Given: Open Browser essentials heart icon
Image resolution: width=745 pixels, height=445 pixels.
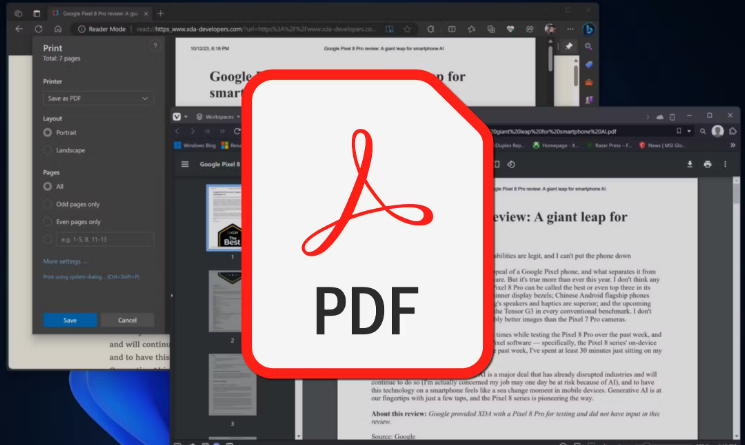Looking at the screenshot, I should pos(510,29).
